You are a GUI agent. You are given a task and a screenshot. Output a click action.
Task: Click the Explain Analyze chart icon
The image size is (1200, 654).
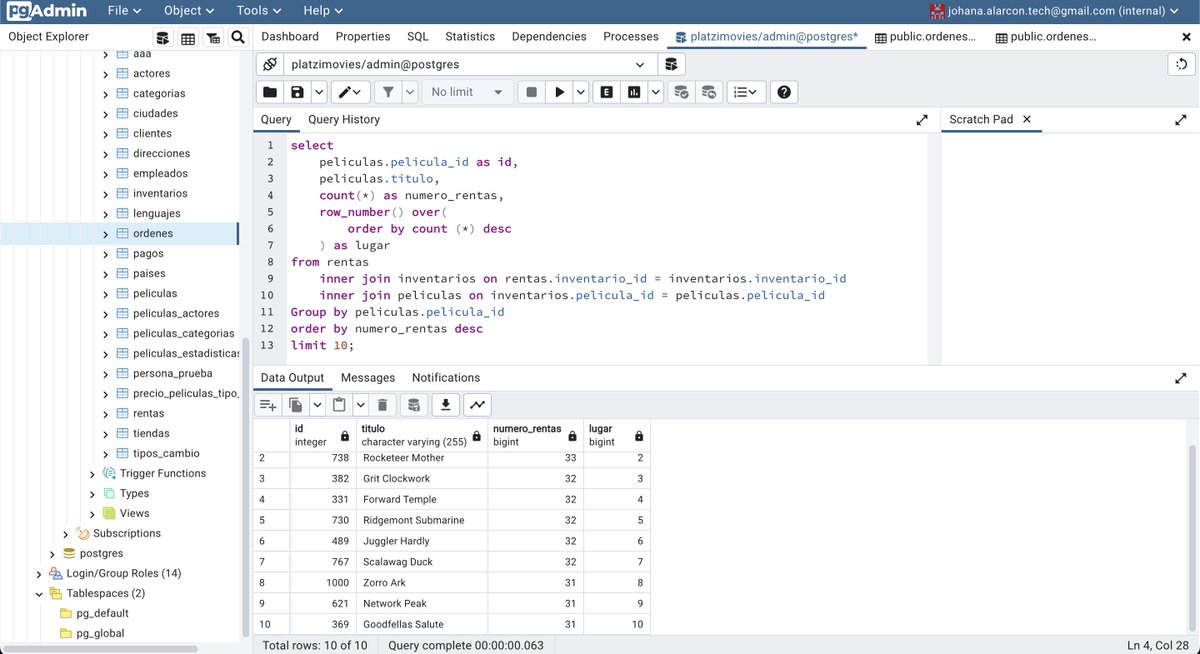pos(634,92)
